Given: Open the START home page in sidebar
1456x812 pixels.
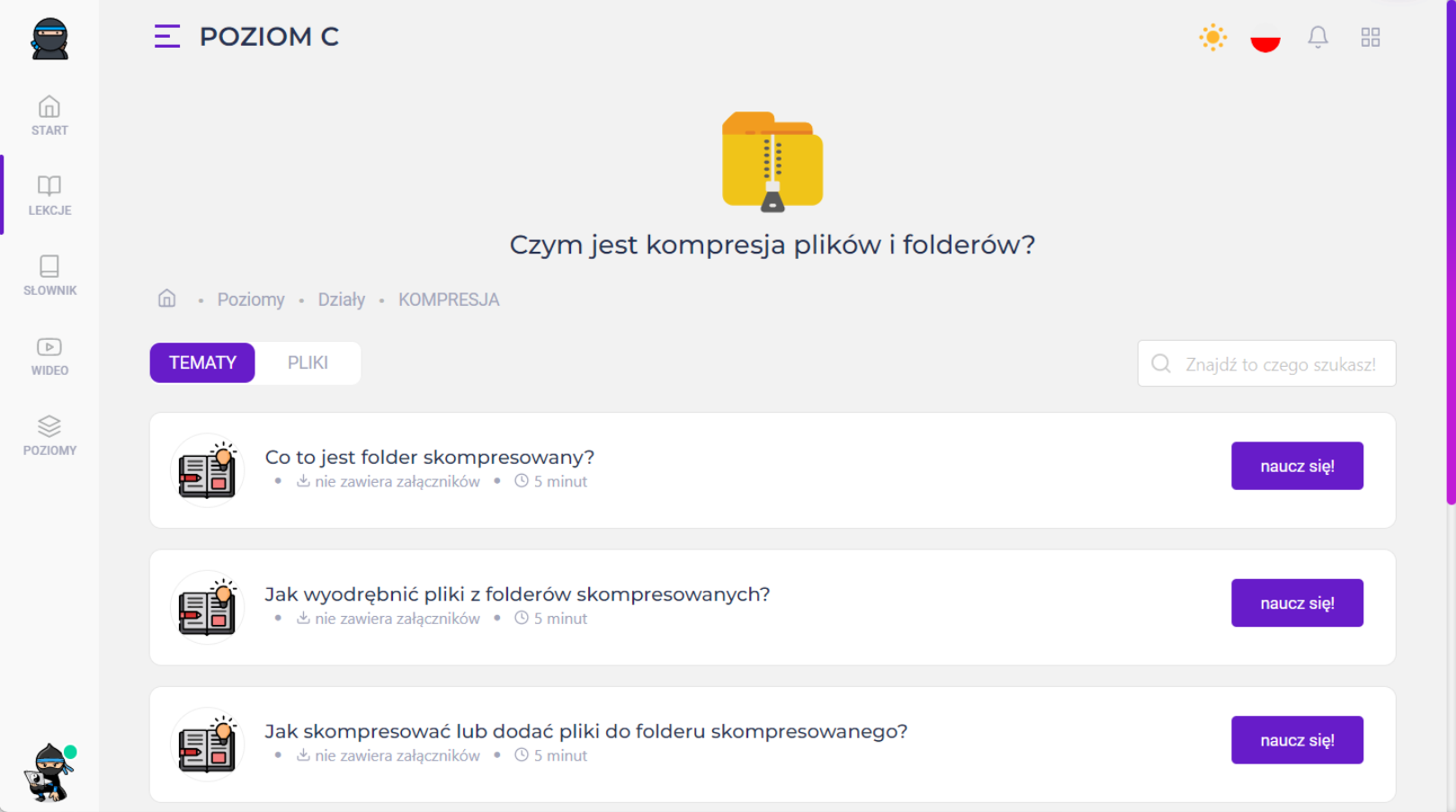Looking at the screenshot, I should (49, 115).
